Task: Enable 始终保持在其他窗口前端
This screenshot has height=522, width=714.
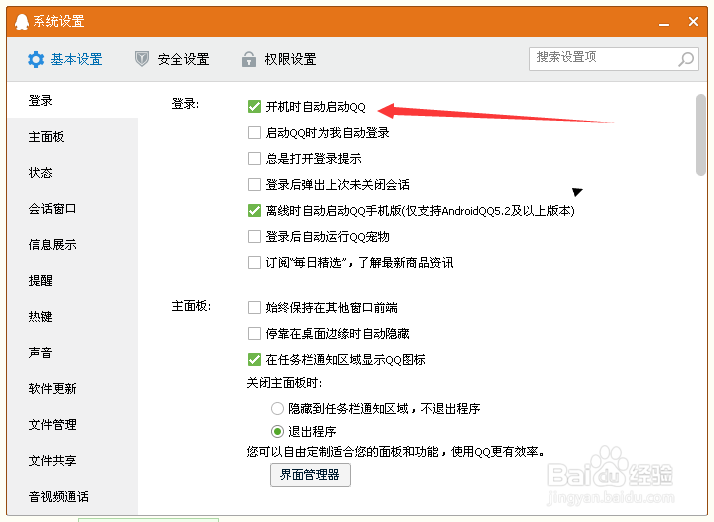Action: pyautogui.click(x=254, y=307)
